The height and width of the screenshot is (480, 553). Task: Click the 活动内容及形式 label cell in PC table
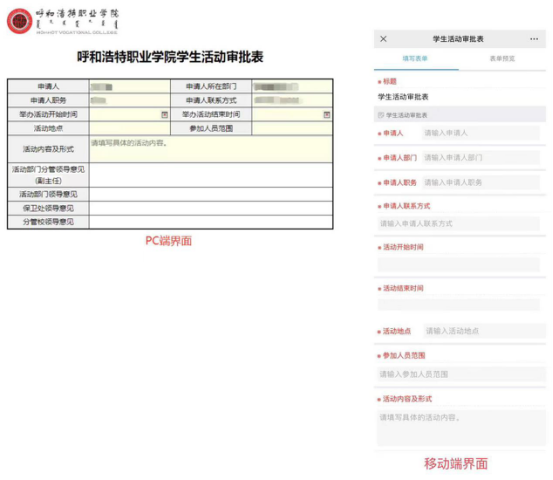tap(48, 149)
